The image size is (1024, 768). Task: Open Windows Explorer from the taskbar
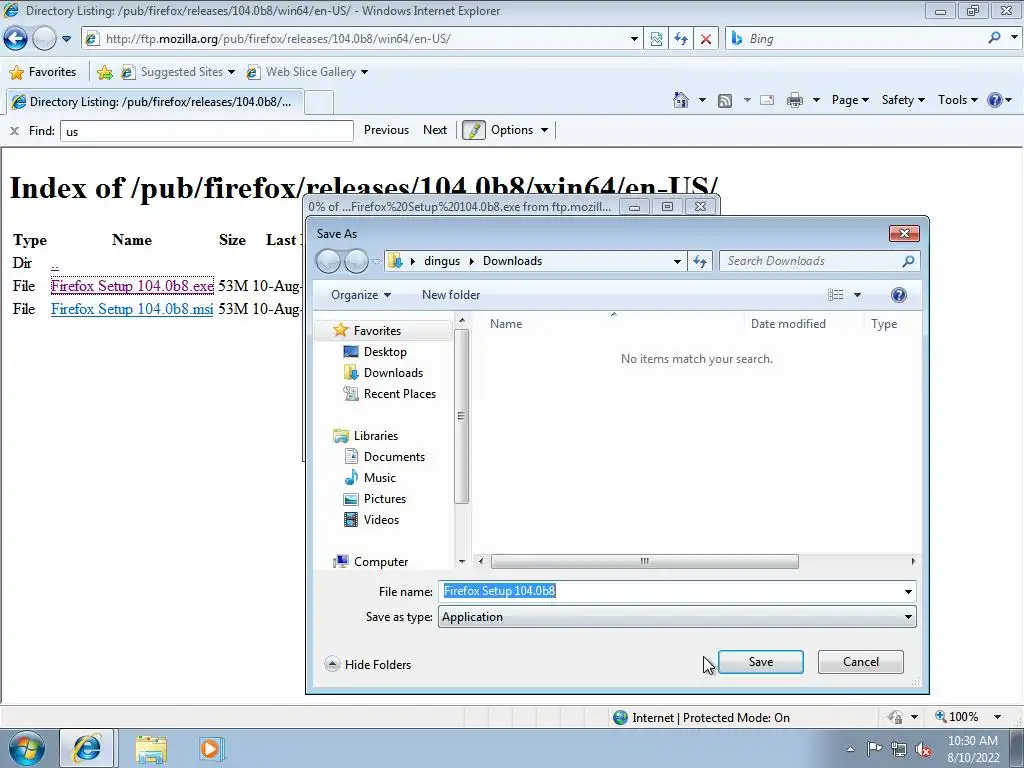[x=151, y=749]
